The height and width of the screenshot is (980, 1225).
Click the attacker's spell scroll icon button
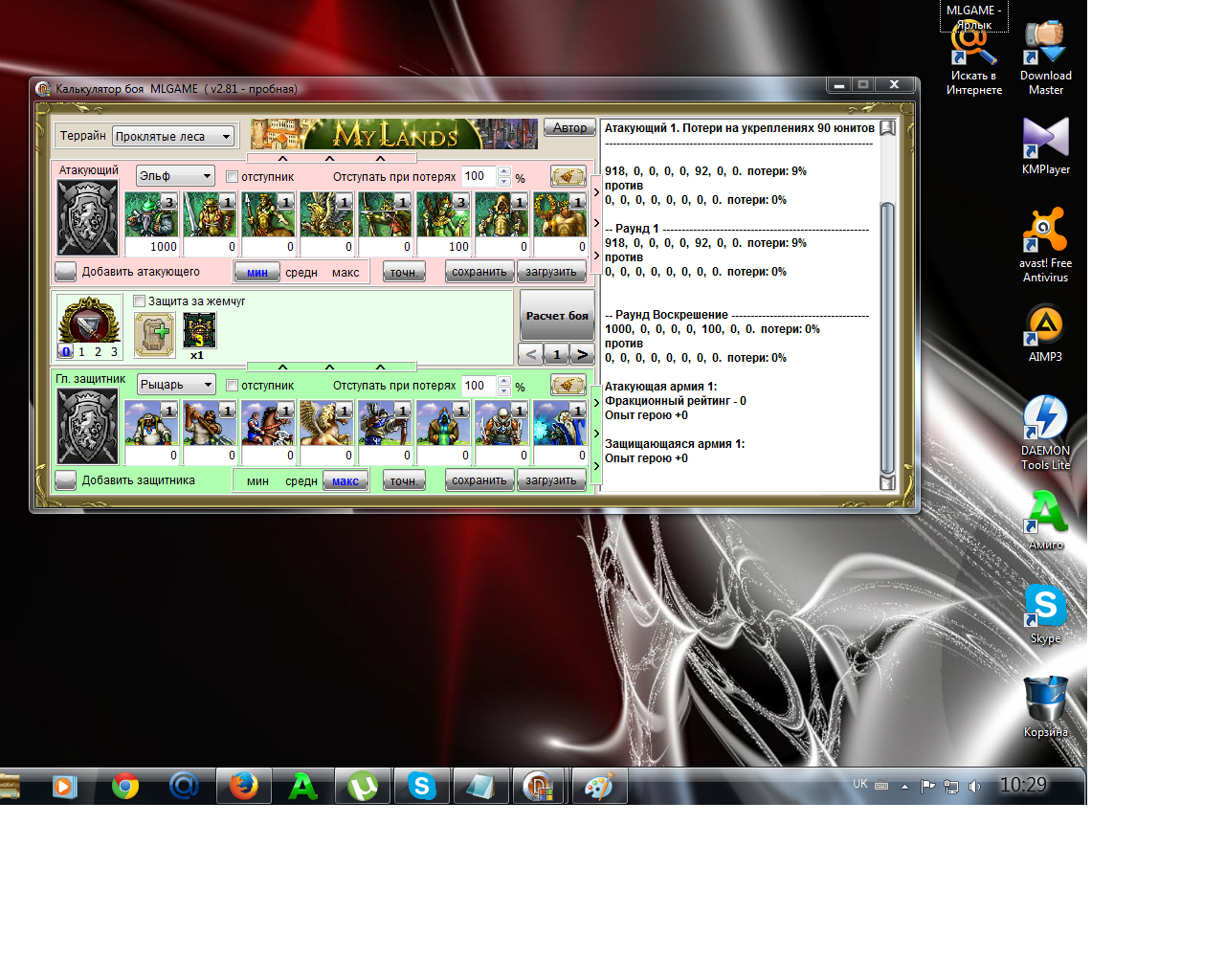click(x=568, y=176)
